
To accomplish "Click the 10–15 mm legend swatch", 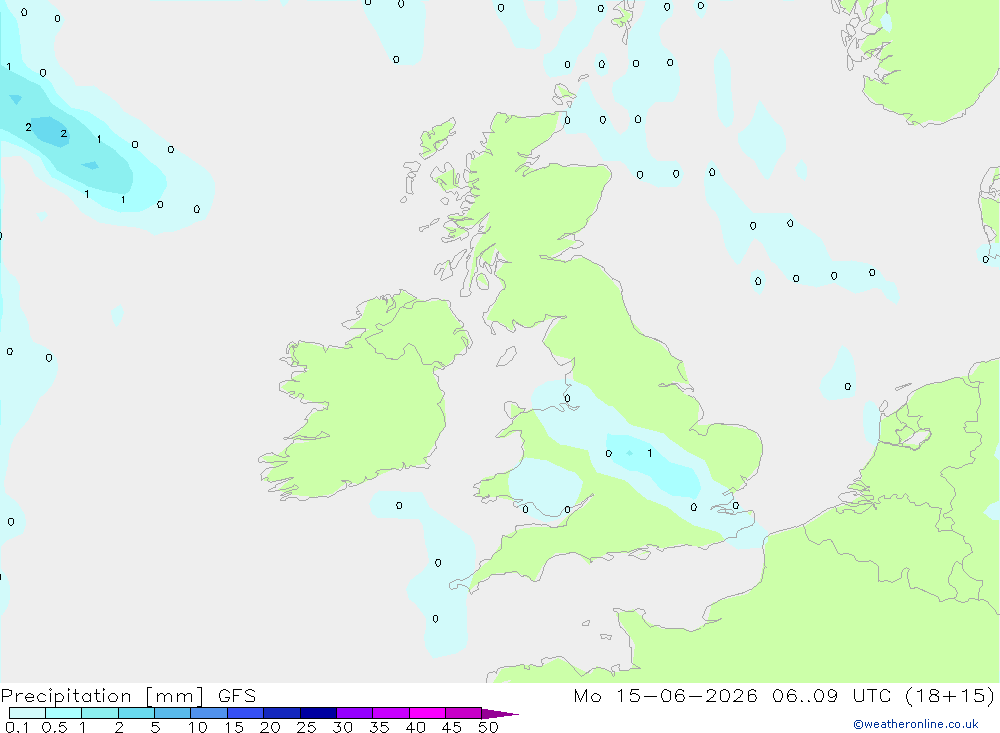I will (209, 713).
